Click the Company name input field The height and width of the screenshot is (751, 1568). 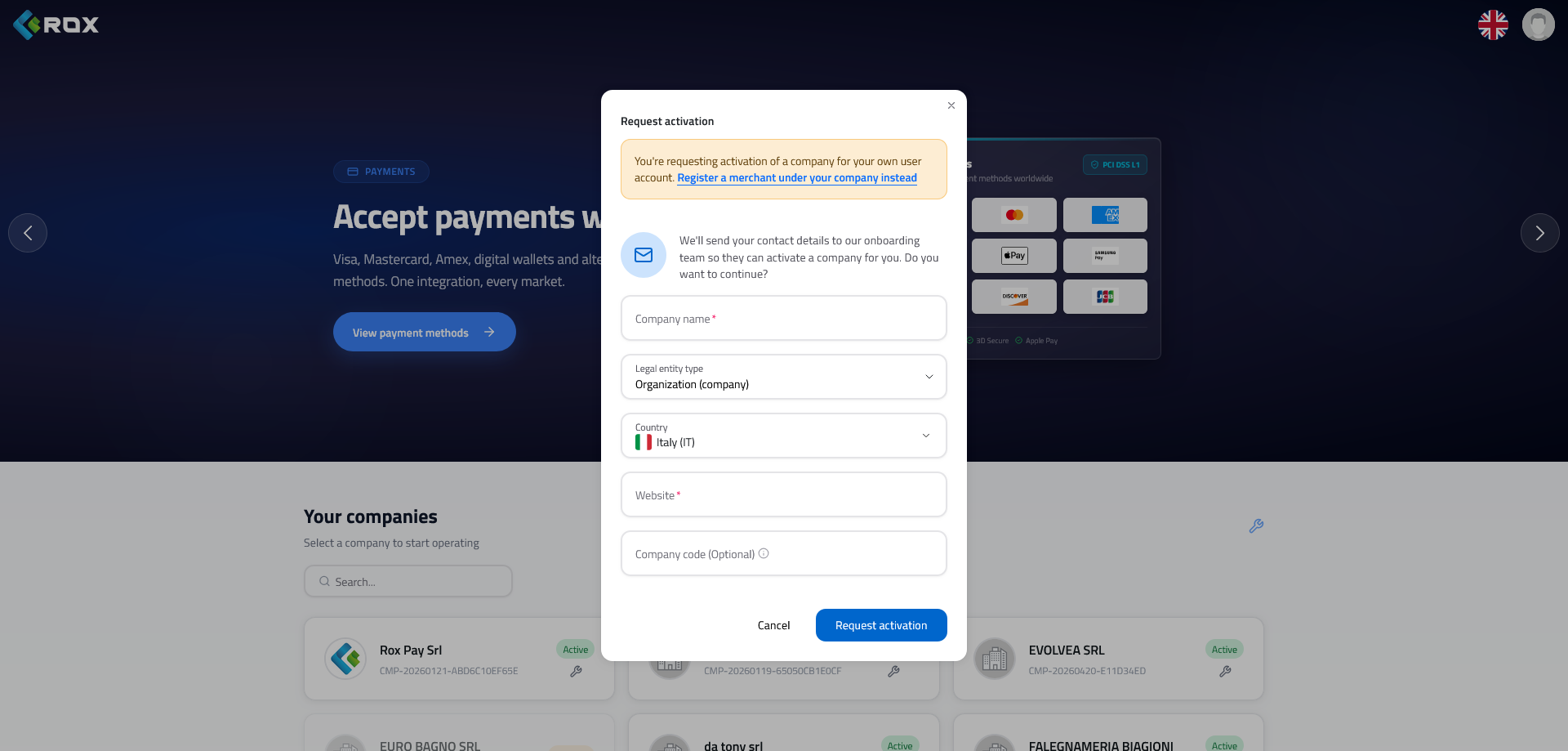click(784, 318)
